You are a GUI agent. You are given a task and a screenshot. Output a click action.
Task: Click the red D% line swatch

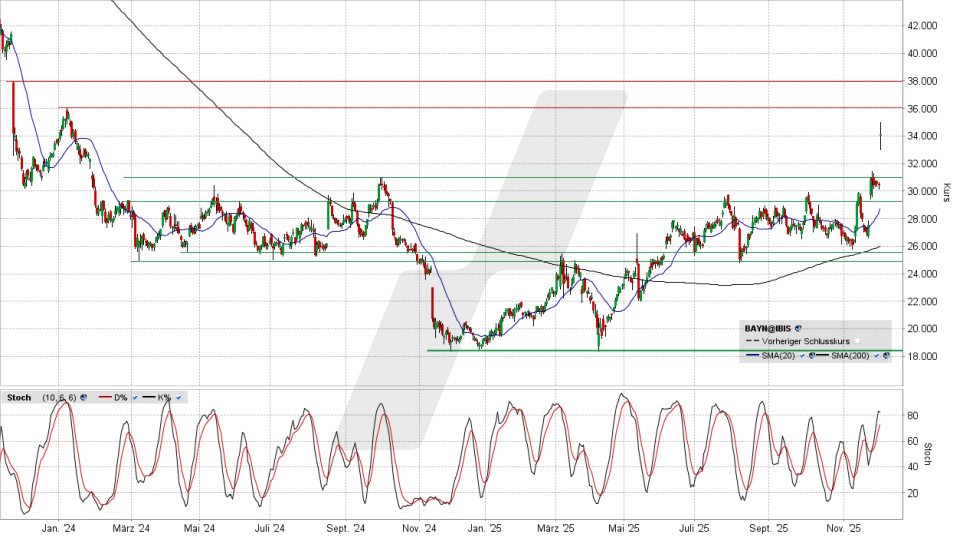click(x=105, y=397)
